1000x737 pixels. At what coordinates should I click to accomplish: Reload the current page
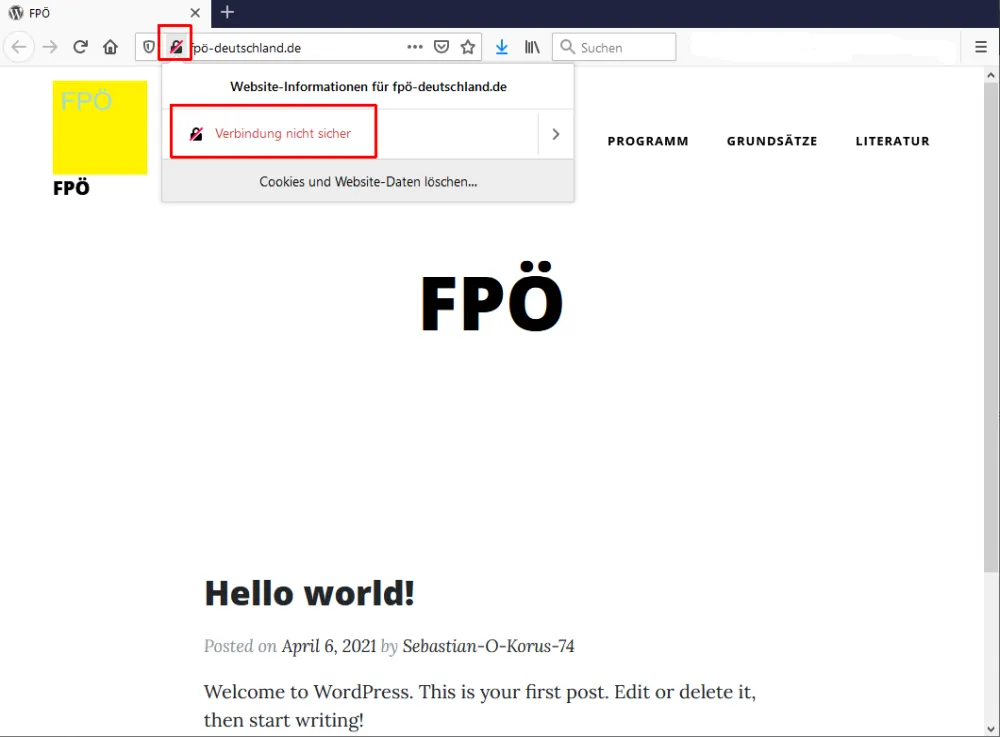tap(80, 47)
